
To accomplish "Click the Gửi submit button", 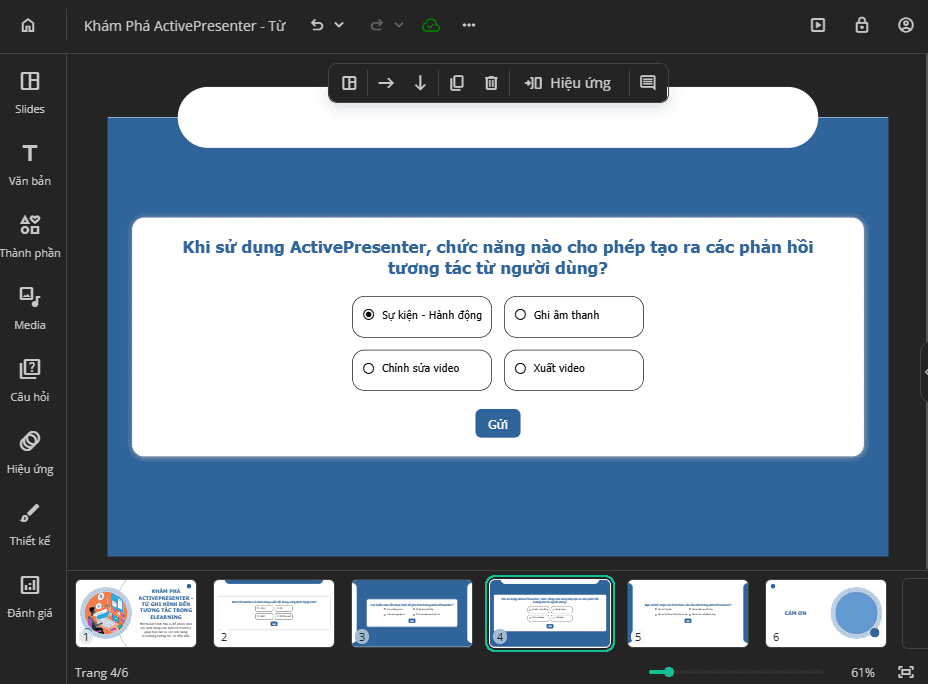I will [498, 424].
